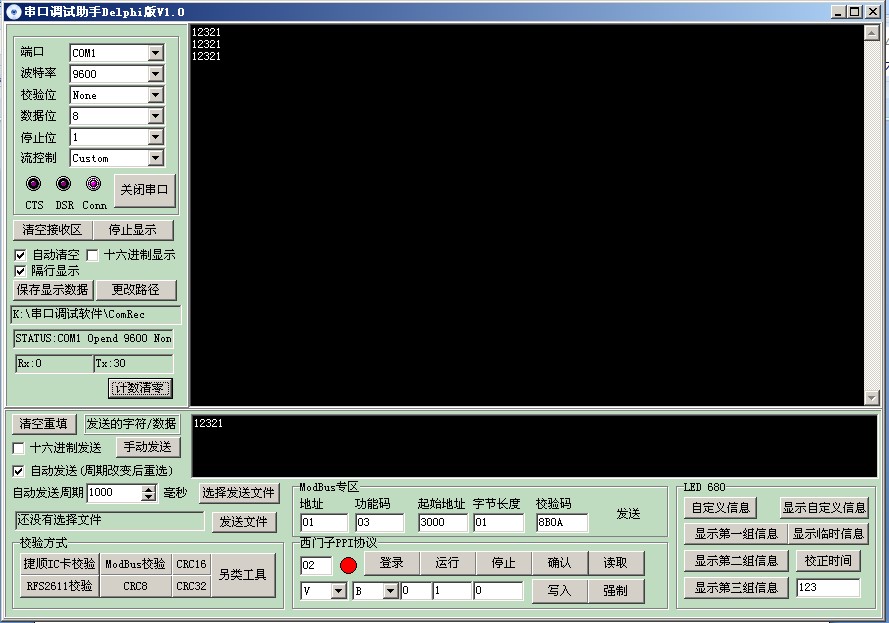Click 校验码 field 8B0A
Viewport: 889px width, 623px height.
[561, 523]
